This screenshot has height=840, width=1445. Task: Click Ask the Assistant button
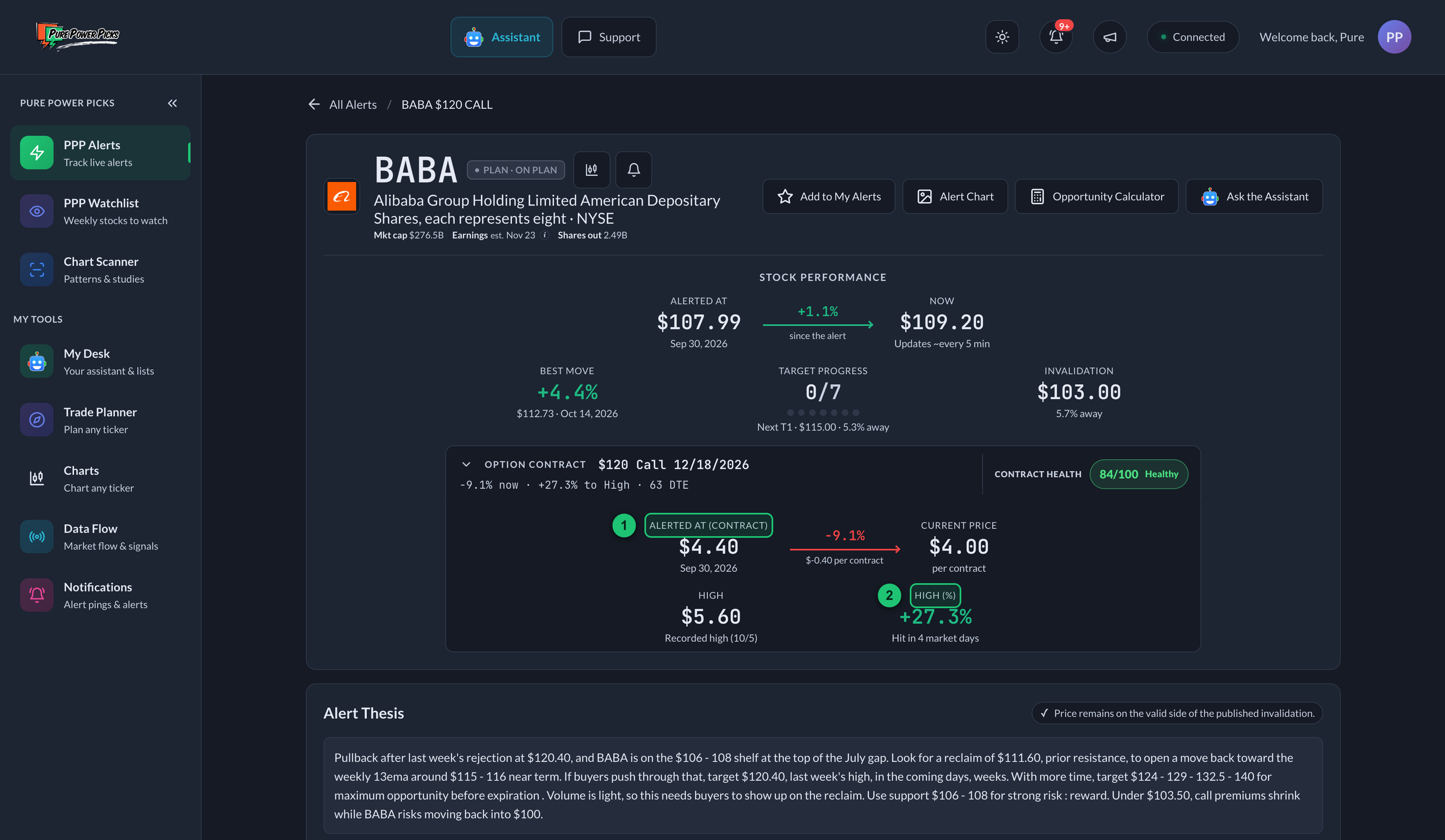[1254, 196]
